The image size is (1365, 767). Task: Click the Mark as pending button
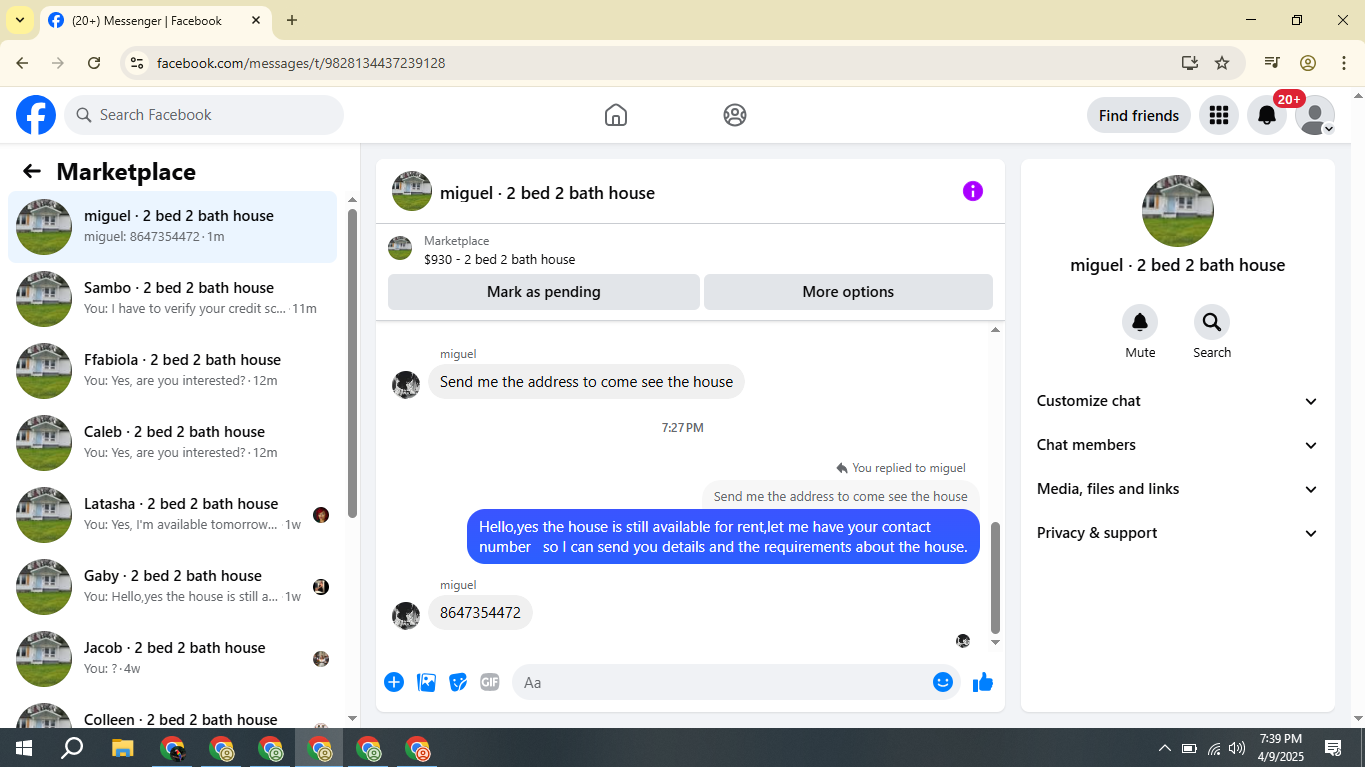(x=544, y=292)
